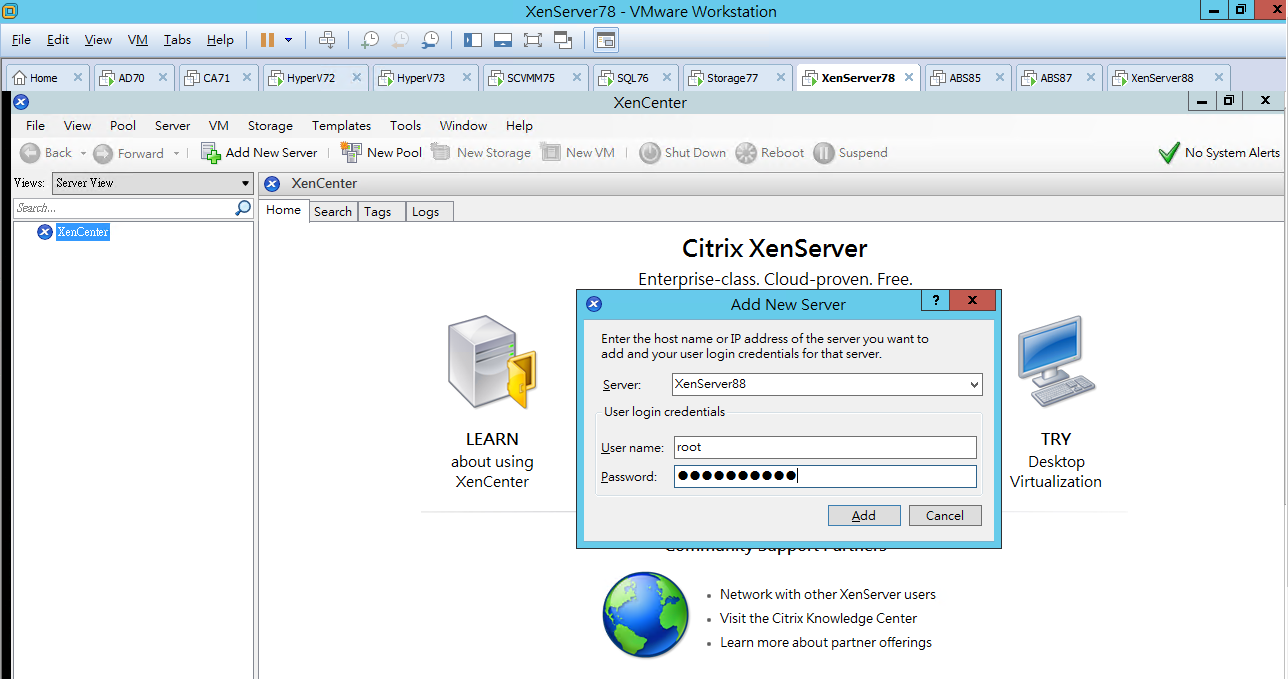Select the XenCenter node in the tree

83,232
